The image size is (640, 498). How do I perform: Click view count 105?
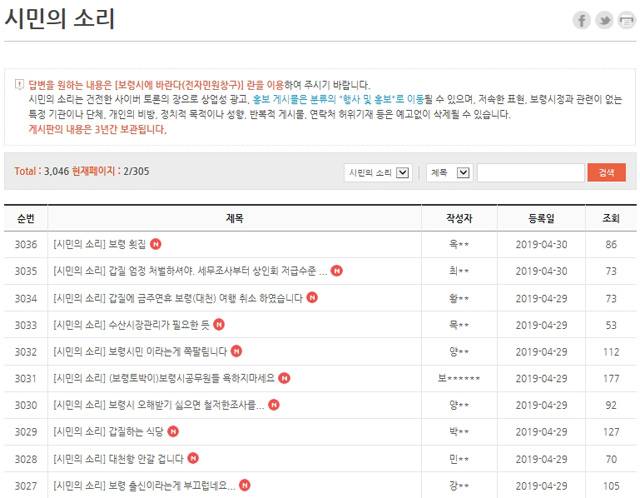pyautogui.click(x=611, y=486)
